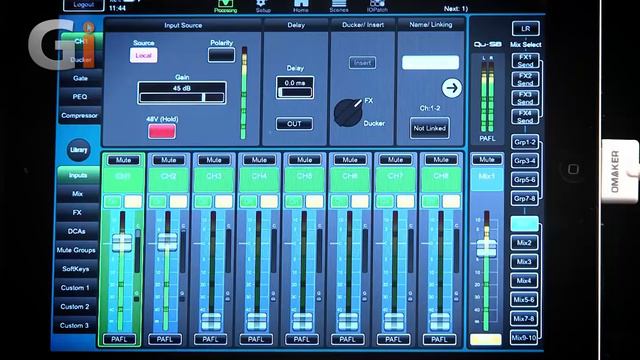Select Grp7-8 mix
Screen dimensions: 640x360
click(525, 198)
